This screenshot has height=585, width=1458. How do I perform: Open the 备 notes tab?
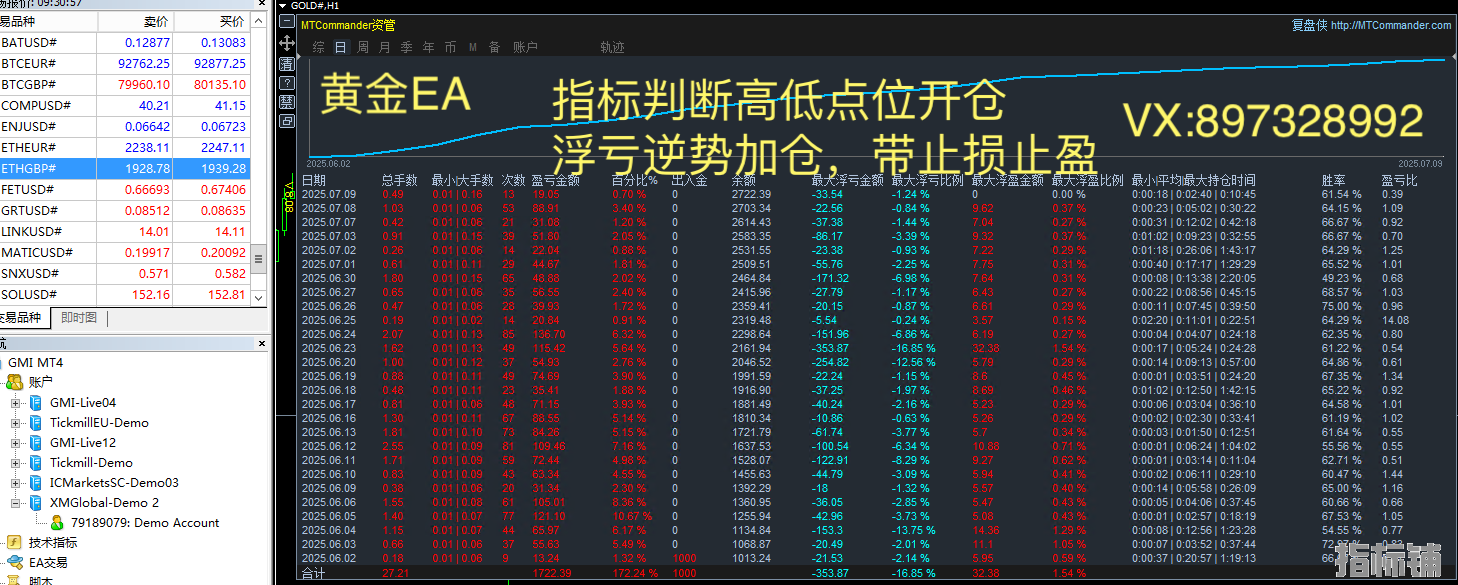tap(494, 47)
